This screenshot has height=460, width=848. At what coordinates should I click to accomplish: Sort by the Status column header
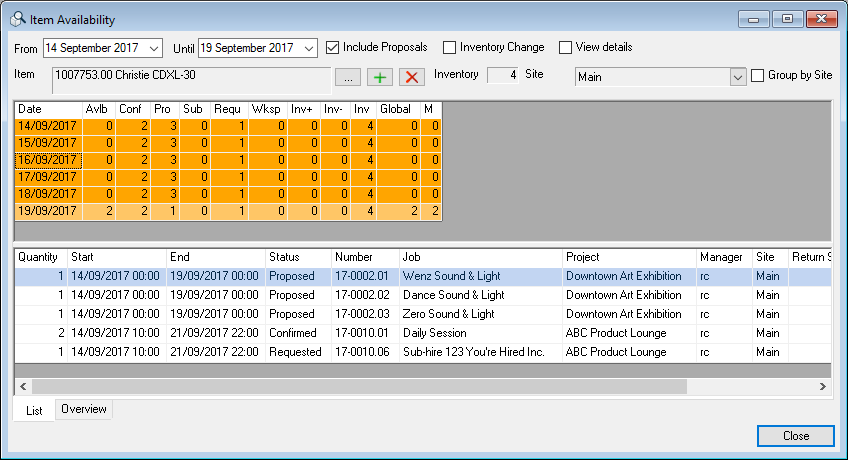(295, 257)
